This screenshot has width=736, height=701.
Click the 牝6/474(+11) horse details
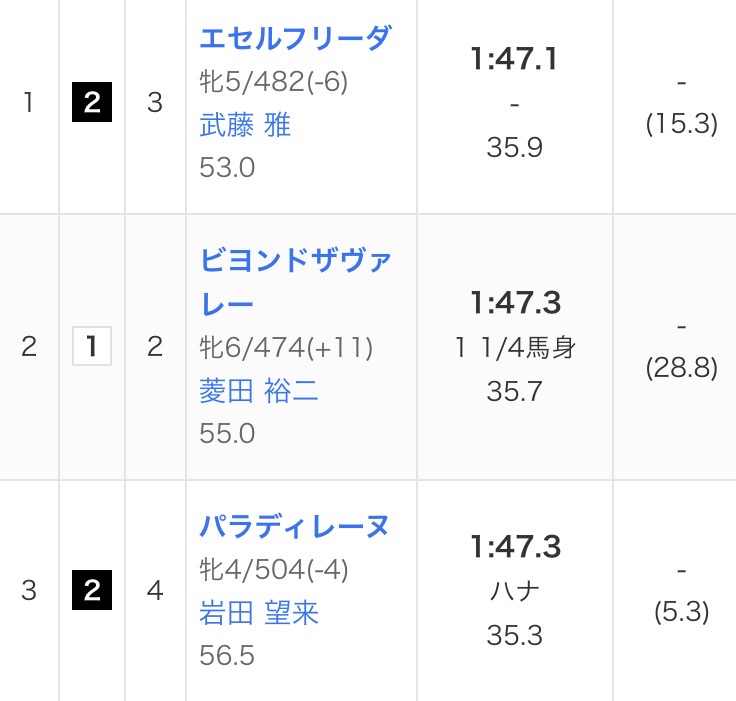coord(286,347)
